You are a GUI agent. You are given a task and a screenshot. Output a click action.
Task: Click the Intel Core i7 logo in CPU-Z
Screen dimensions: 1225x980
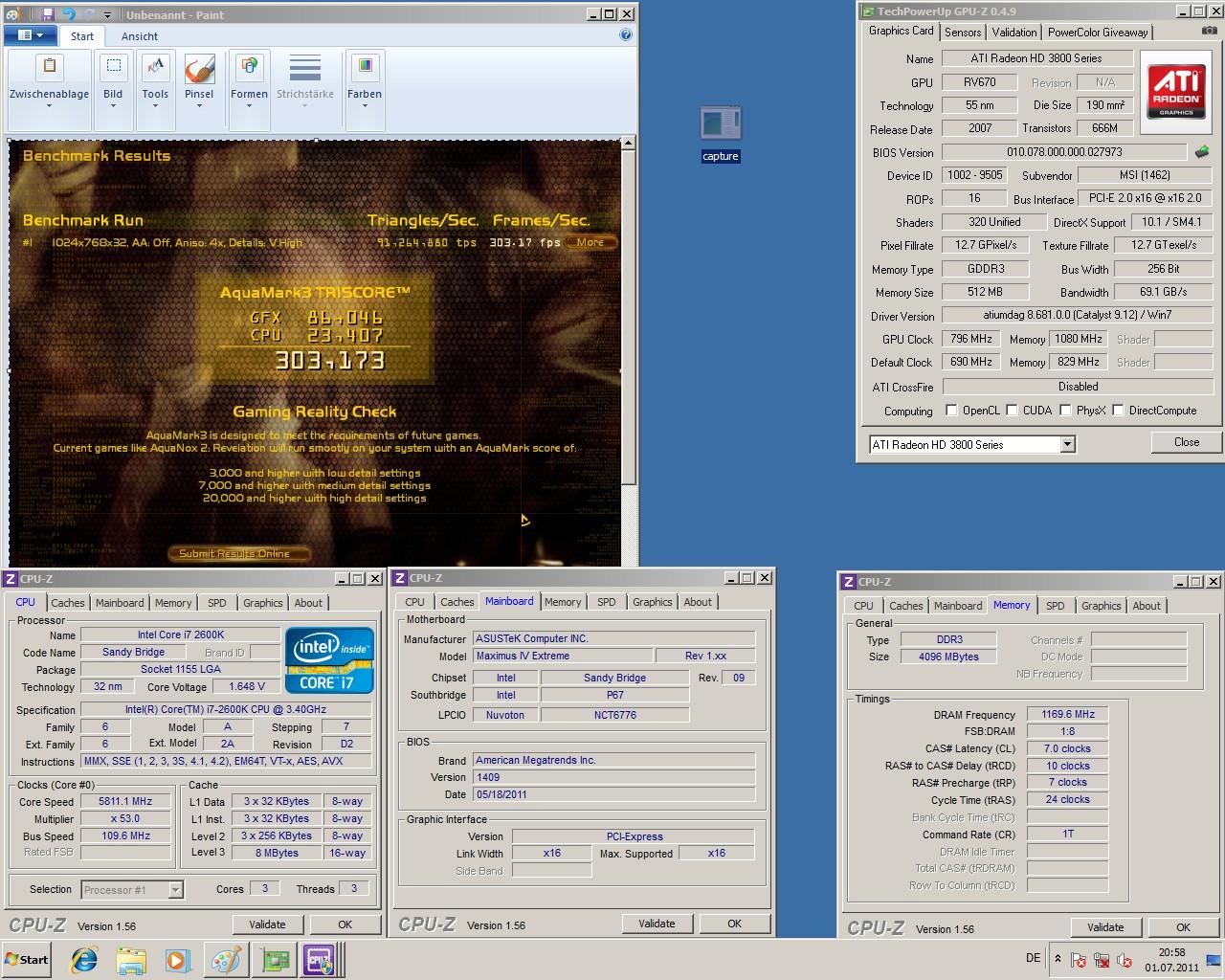[x=329, y=660]
